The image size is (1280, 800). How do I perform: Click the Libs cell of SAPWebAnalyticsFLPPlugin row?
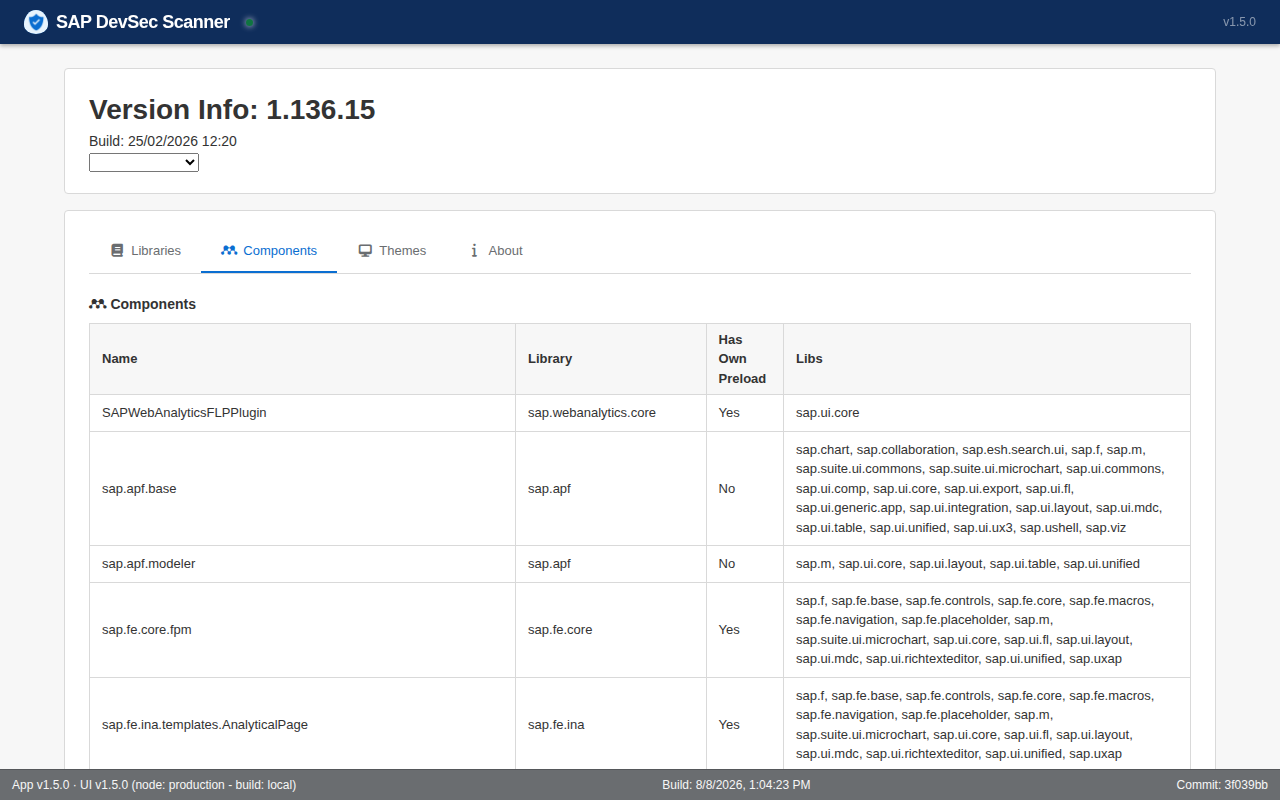pyautogui.click(x=987, y=413)
